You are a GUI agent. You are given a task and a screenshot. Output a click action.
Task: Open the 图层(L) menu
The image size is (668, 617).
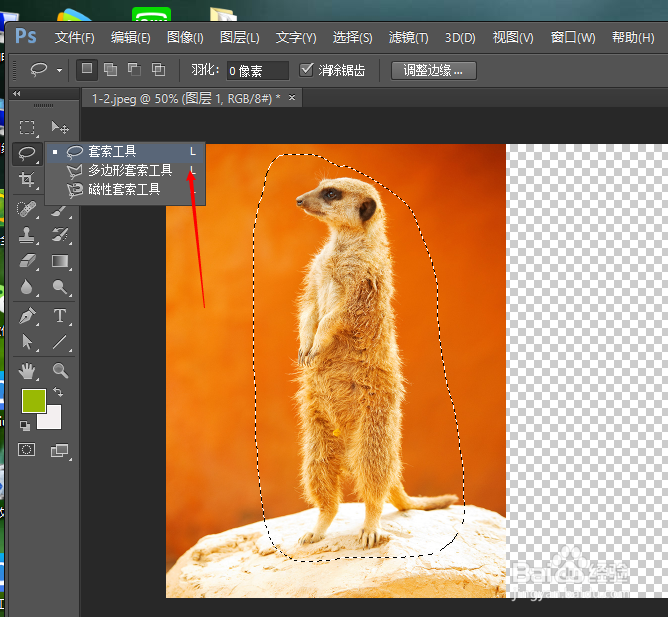tap(239, 37)
